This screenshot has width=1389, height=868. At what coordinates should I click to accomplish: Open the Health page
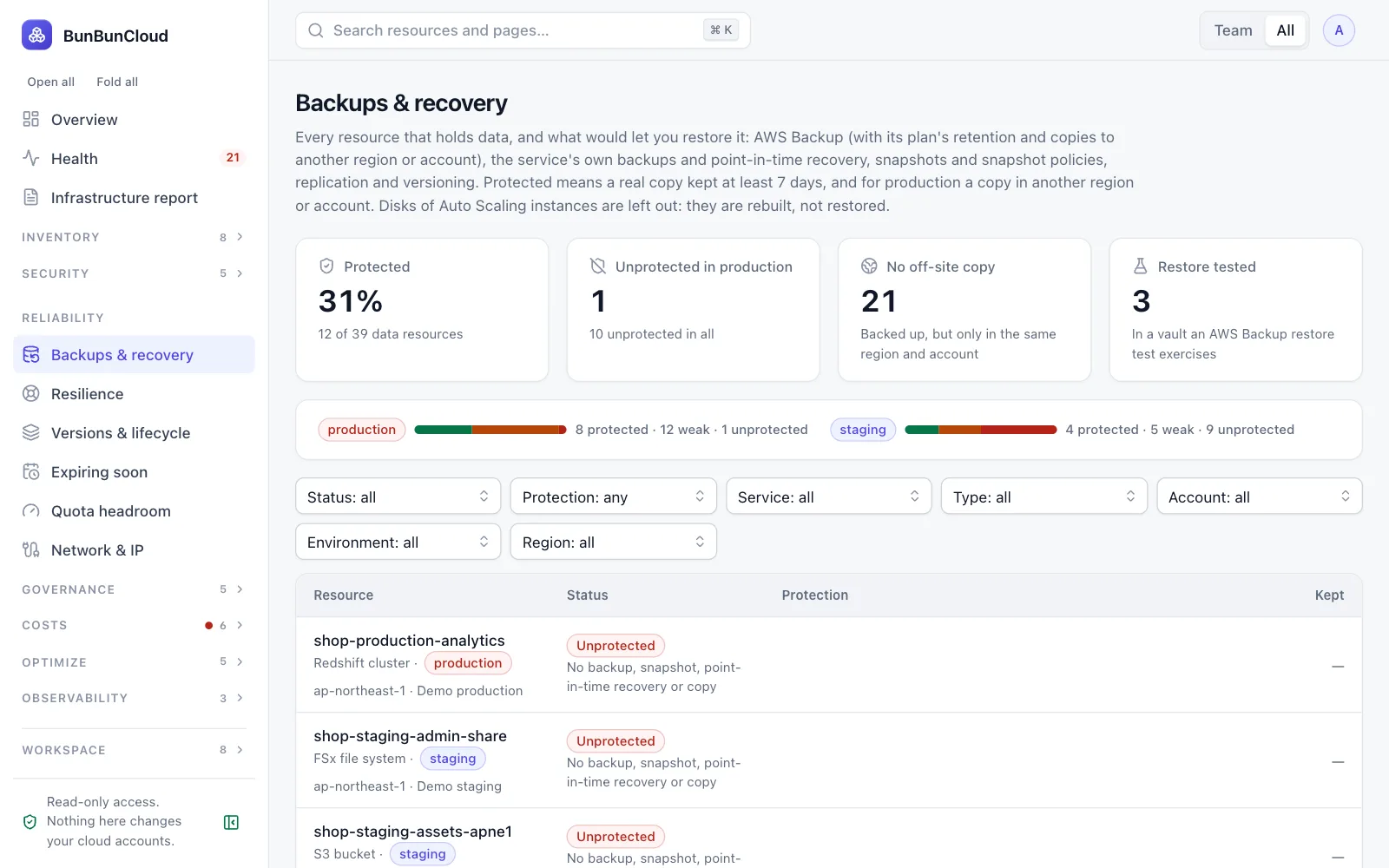coord(134,159)
